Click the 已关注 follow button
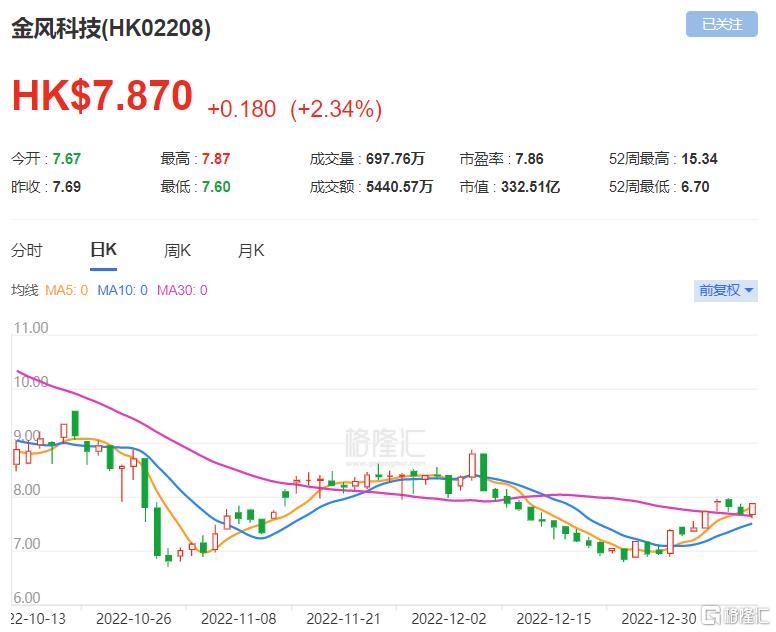 722,24
